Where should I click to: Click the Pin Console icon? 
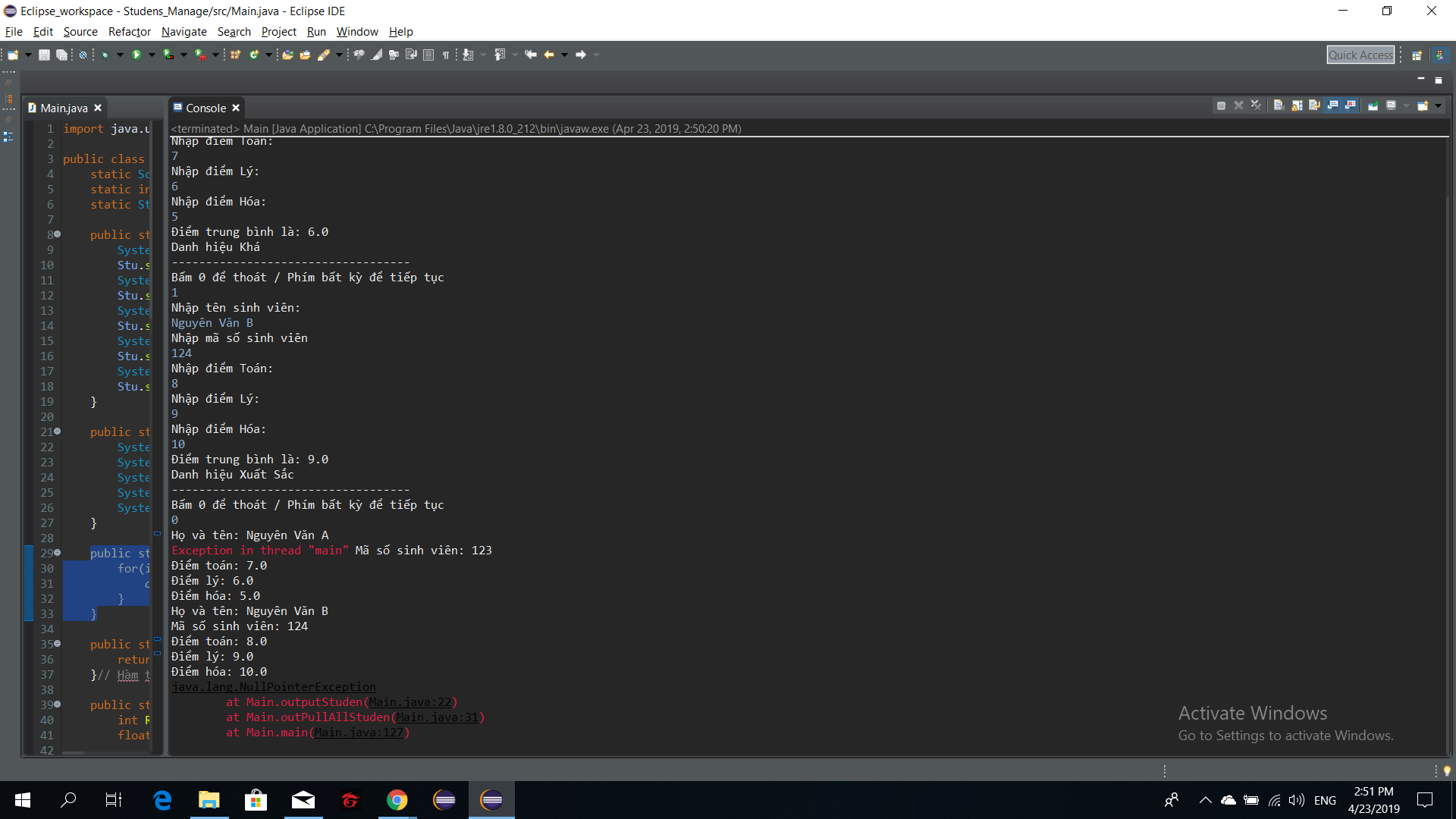pos(1373,105)
